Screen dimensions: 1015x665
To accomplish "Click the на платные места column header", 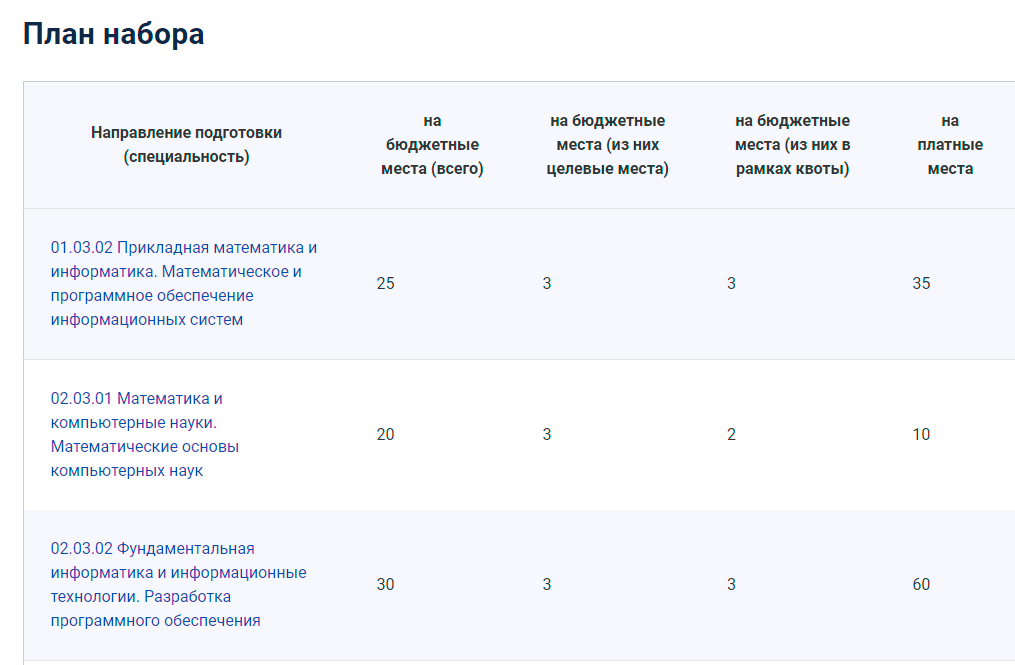I will pos(949,145).
